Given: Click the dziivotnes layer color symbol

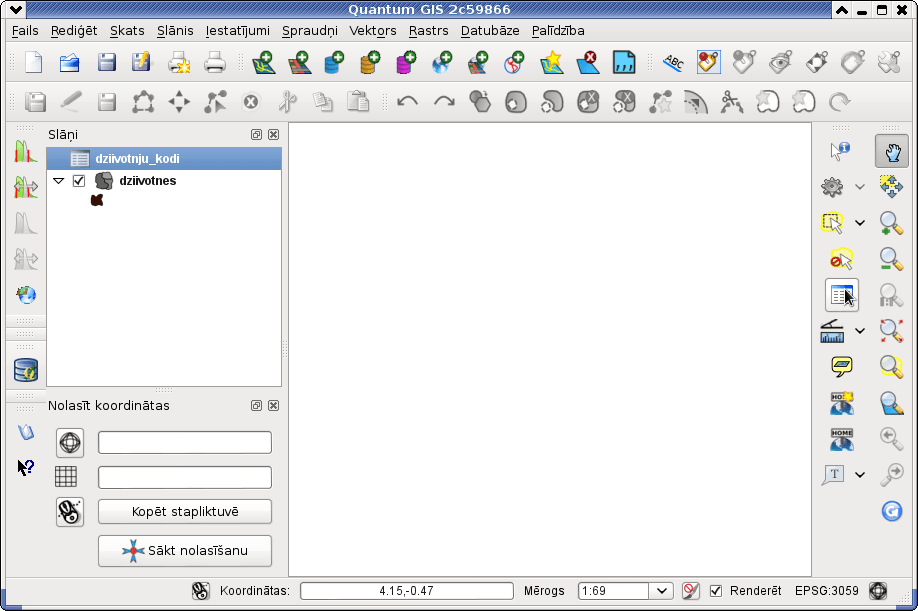Looking at the screenshot, I should (97, 200).
